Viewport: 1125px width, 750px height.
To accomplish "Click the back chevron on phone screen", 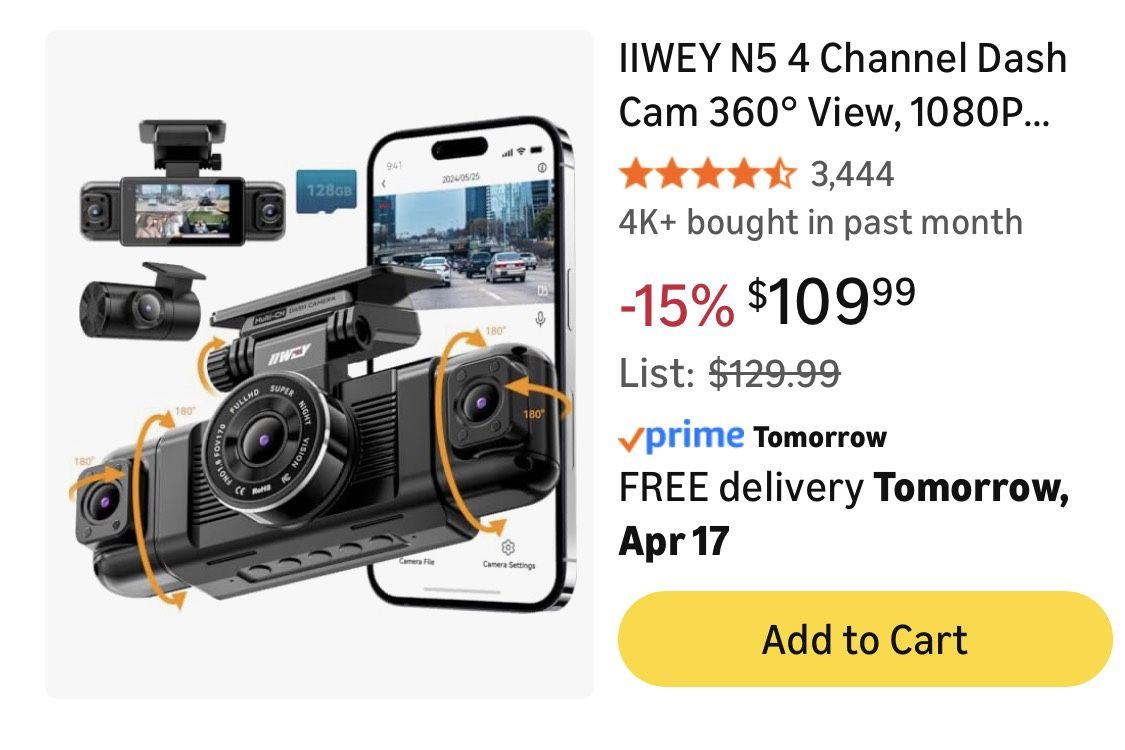I will (384, 184).
